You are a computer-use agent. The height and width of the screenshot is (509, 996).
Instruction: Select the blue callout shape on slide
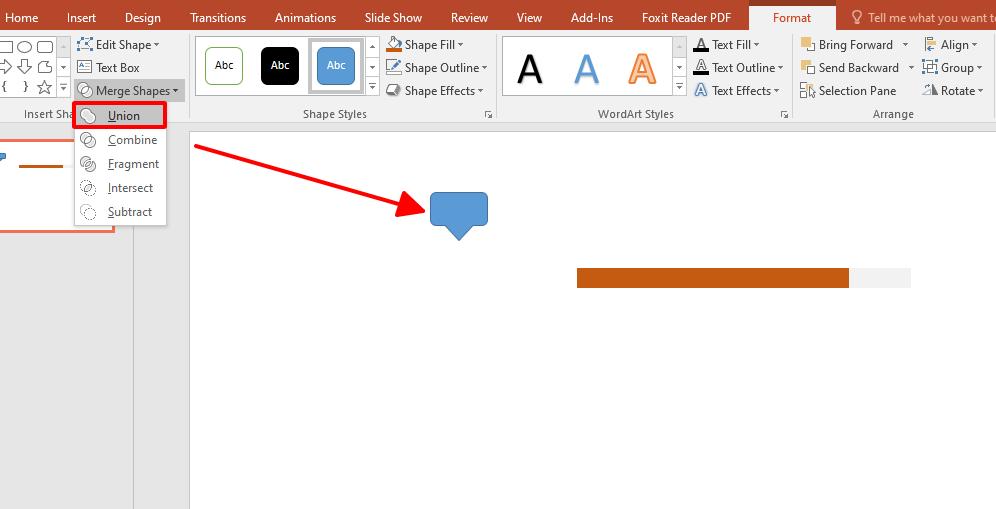[459, 215]
